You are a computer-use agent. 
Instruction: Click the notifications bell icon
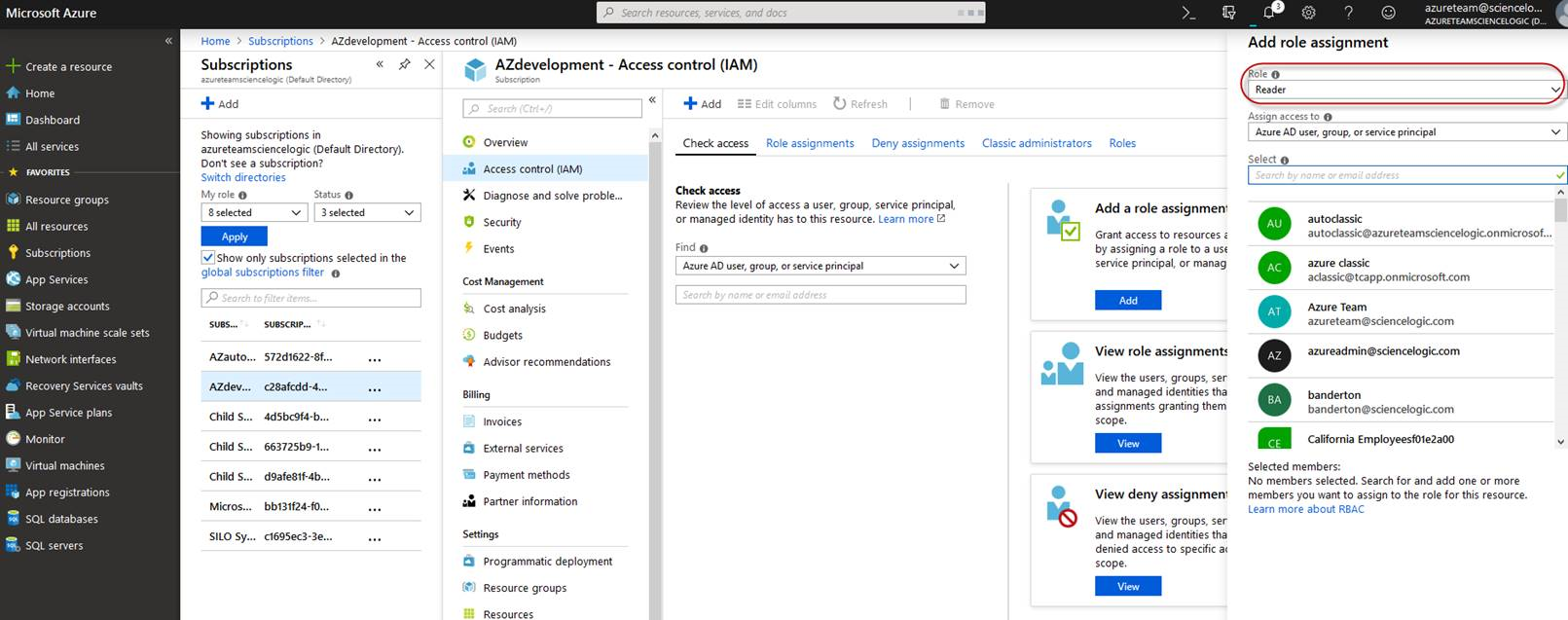1269,13
